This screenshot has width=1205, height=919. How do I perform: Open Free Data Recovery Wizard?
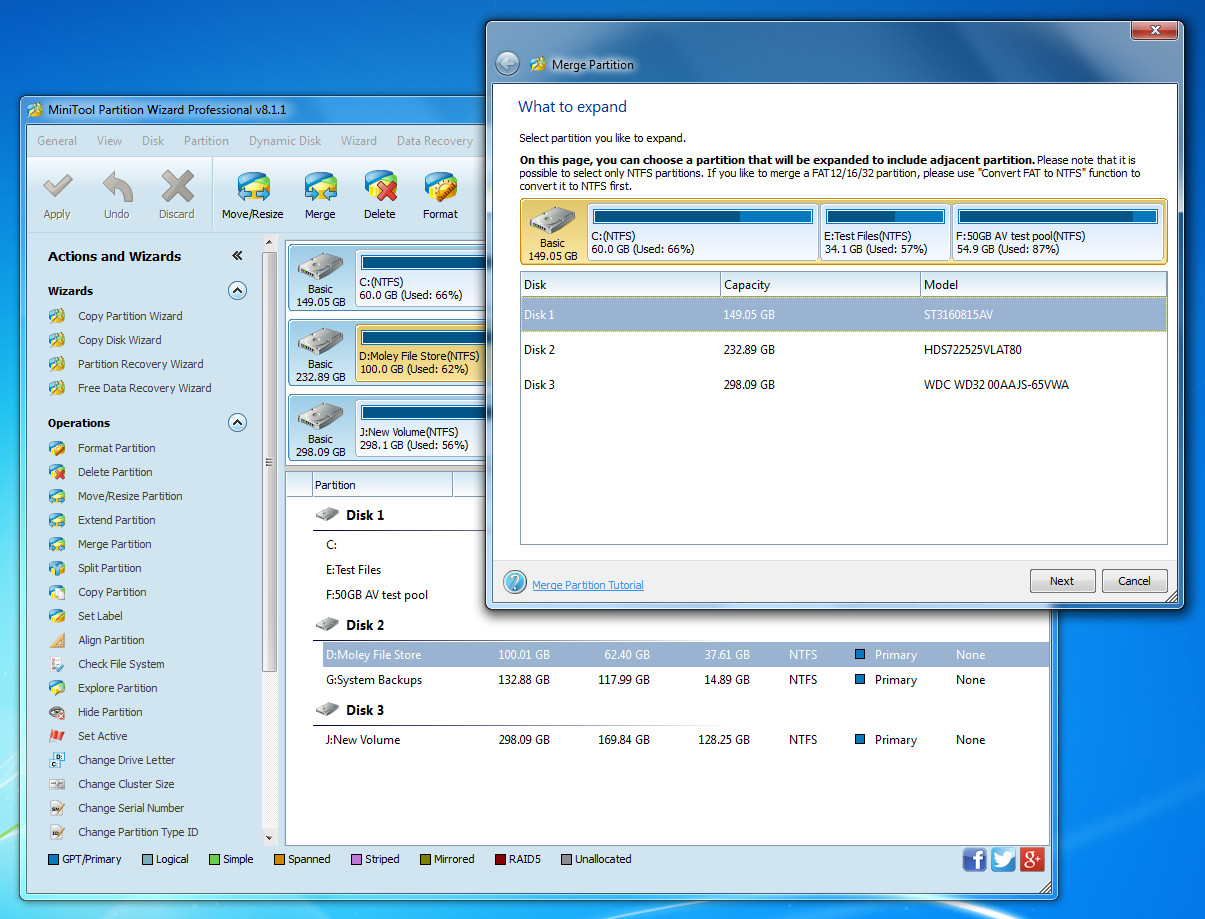(144, 388)
